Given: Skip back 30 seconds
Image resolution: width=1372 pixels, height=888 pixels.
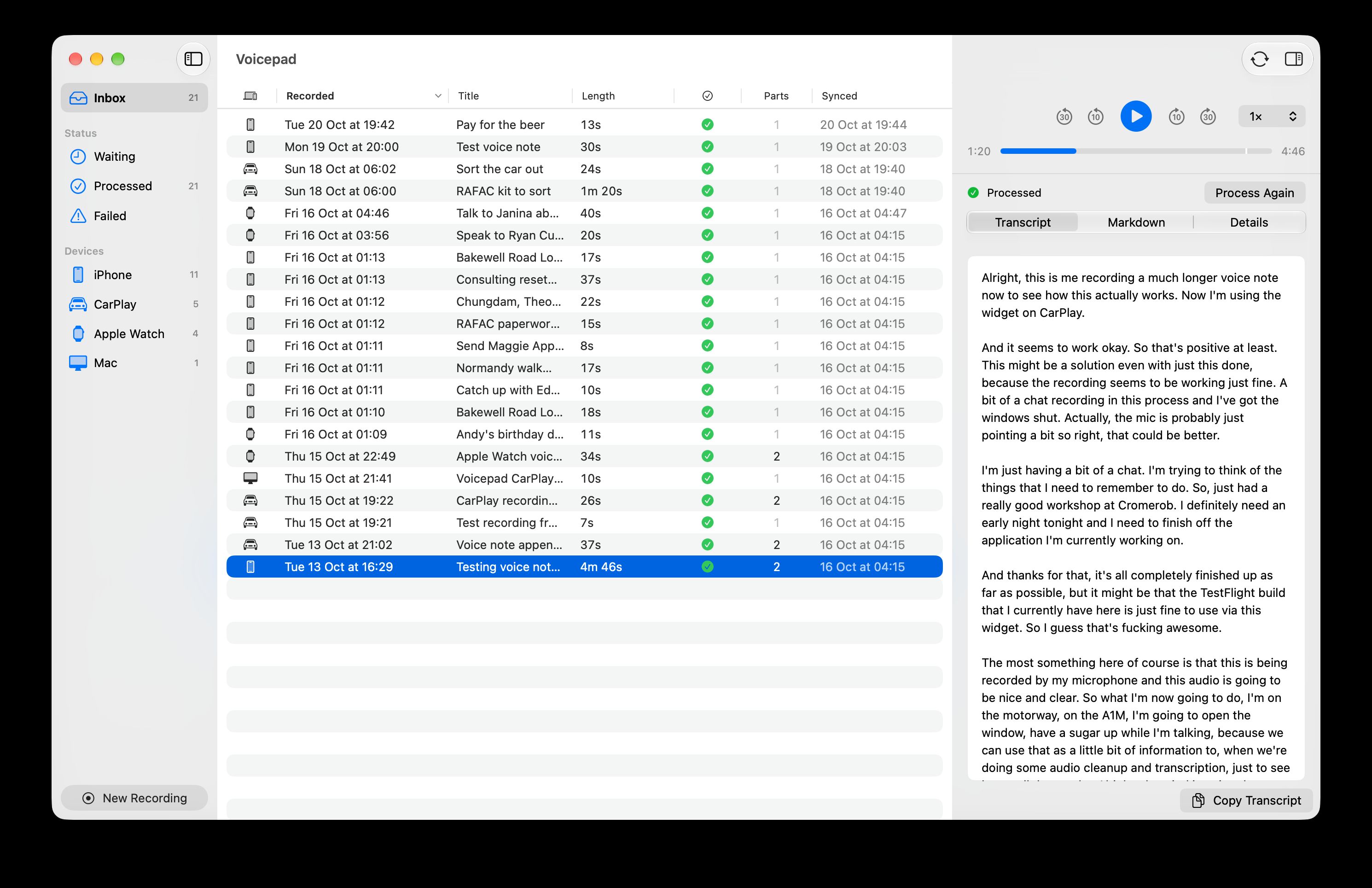Looking at the screenshot, I should click(x=1064, y=117).
